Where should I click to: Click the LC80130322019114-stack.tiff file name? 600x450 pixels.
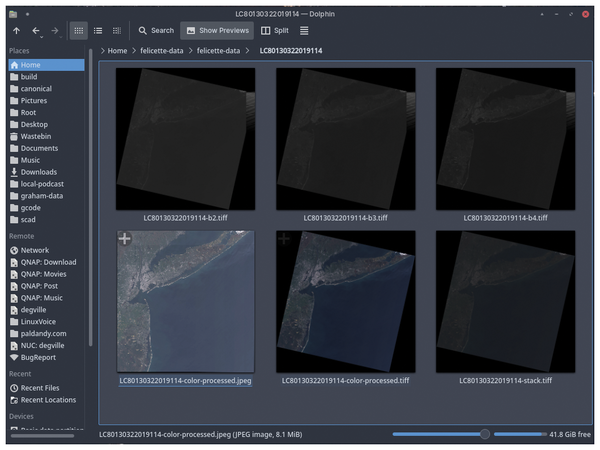point(505,381)
